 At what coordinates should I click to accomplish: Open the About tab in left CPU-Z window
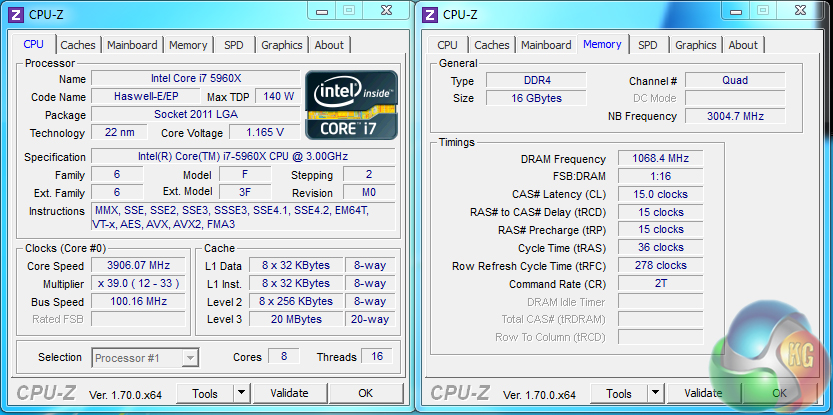point(329,45)
